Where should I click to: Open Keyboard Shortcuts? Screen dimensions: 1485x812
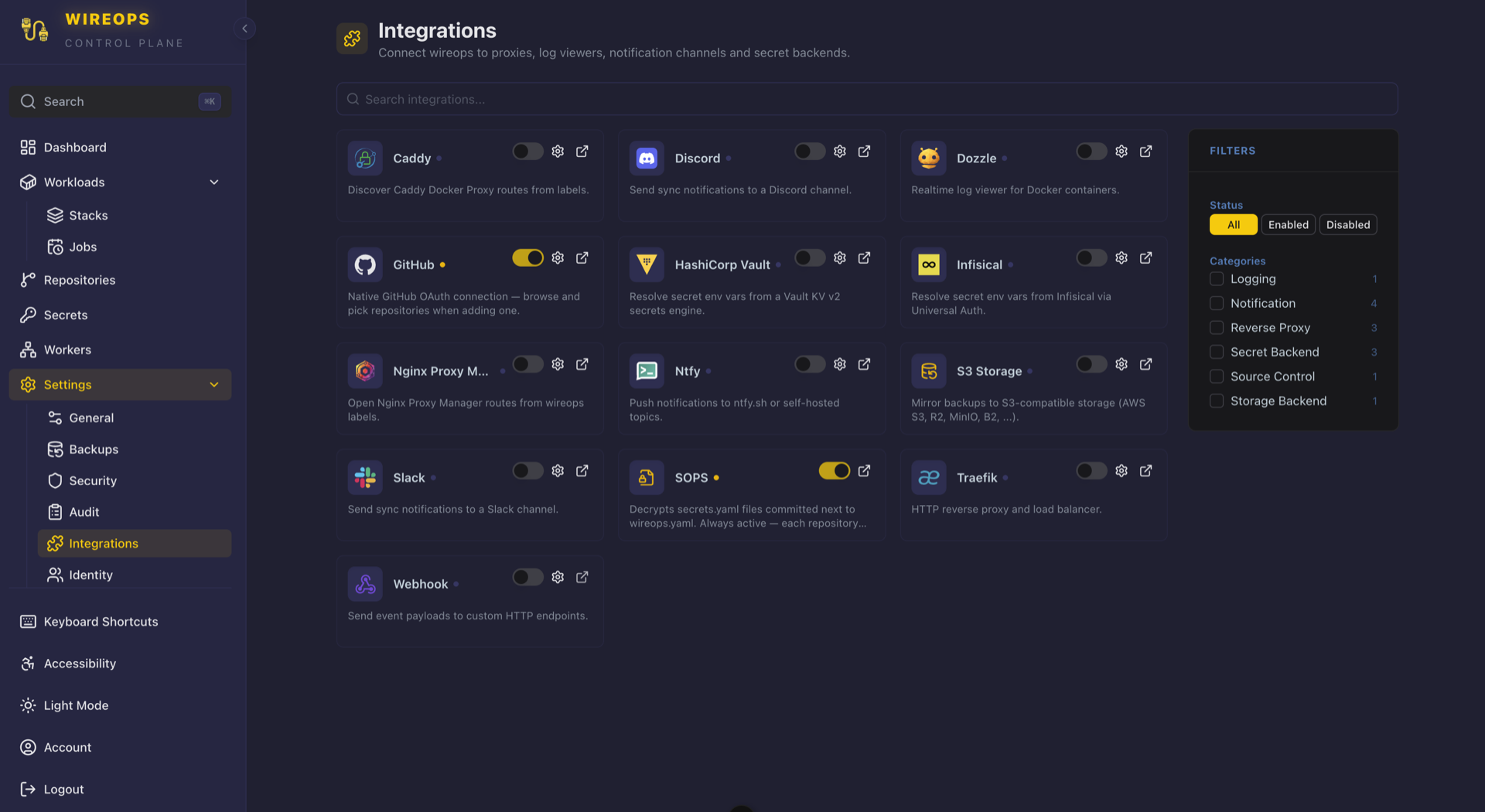(x=120, y=623)
